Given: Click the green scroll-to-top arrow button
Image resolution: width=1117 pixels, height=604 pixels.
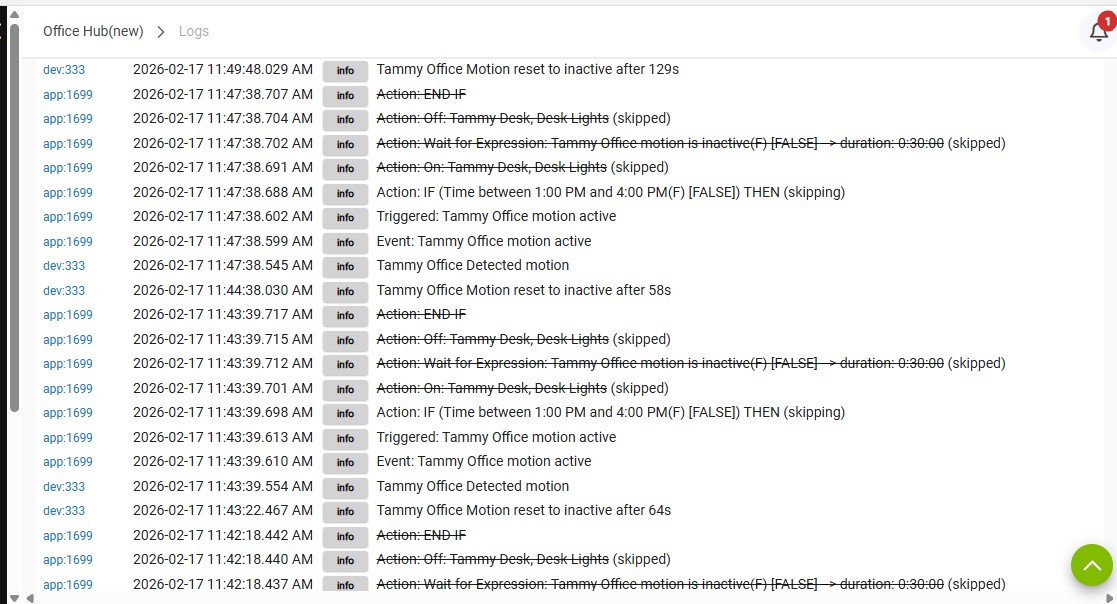Looking at the screenshot, I should click(1091, 565).
